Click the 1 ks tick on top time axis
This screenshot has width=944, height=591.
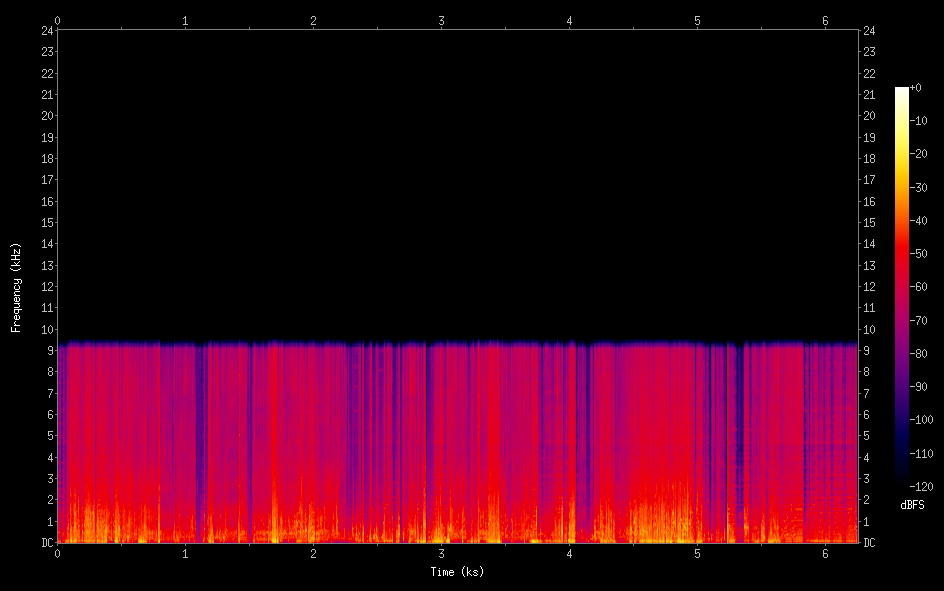click(185, 20)
